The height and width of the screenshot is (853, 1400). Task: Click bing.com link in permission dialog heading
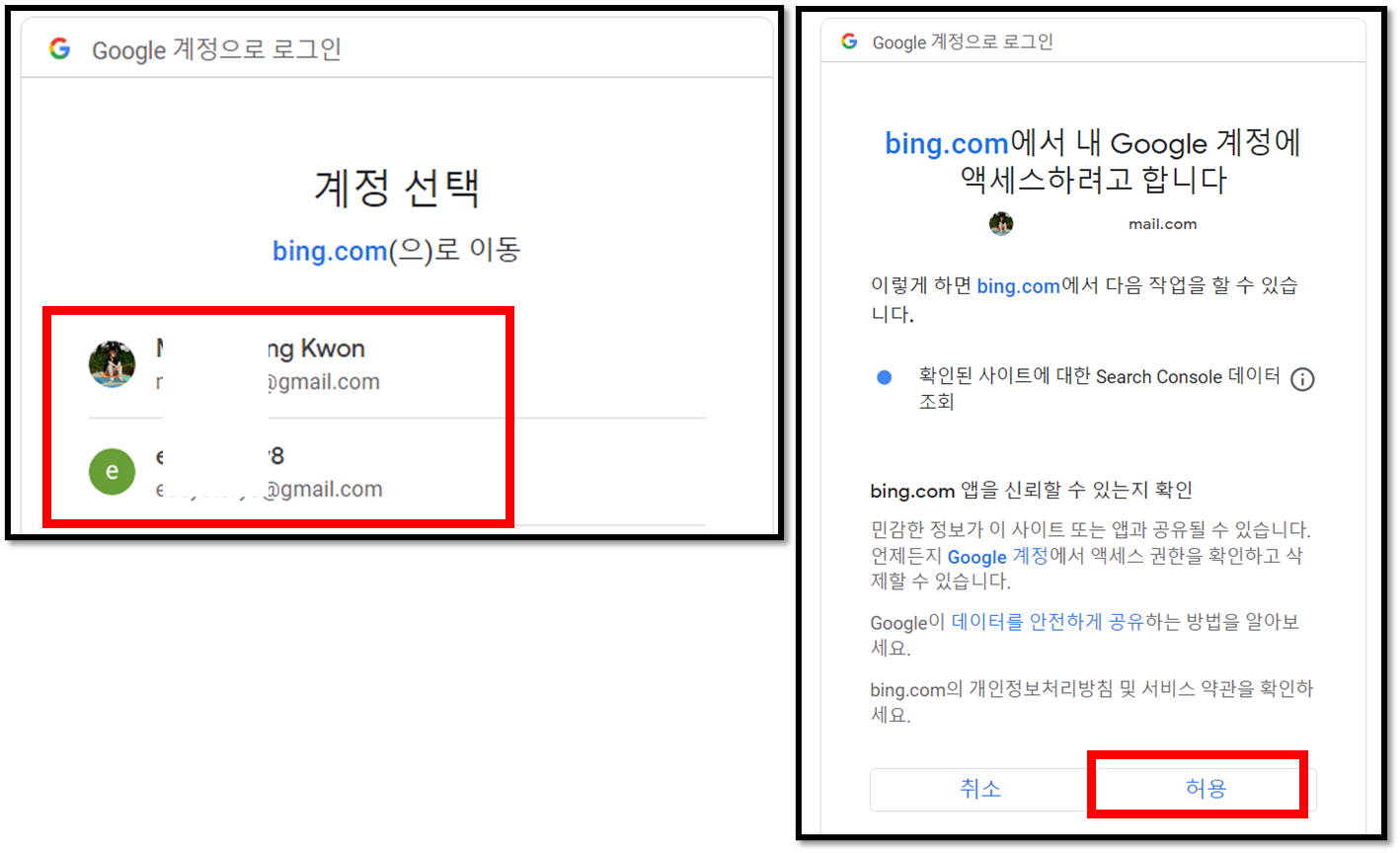(x=947, y=144)
